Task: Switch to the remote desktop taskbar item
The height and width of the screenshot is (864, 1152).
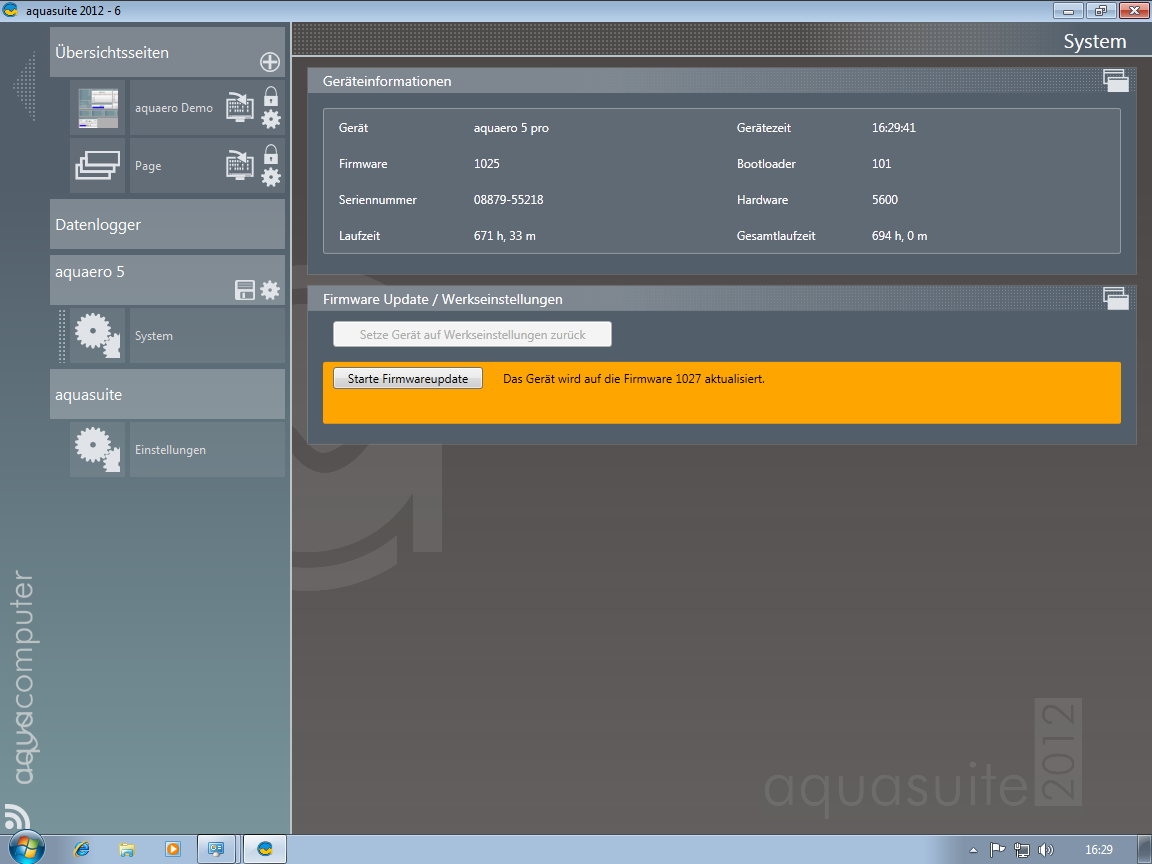Action: (216, 849)
